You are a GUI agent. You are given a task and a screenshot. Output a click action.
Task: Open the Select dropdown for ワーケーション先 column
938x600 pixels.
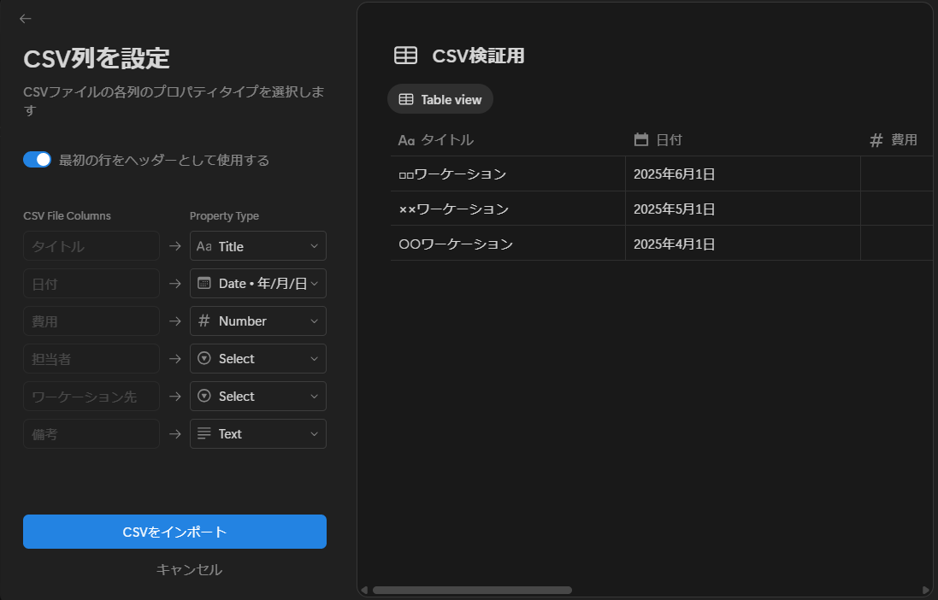pos(258,396)
